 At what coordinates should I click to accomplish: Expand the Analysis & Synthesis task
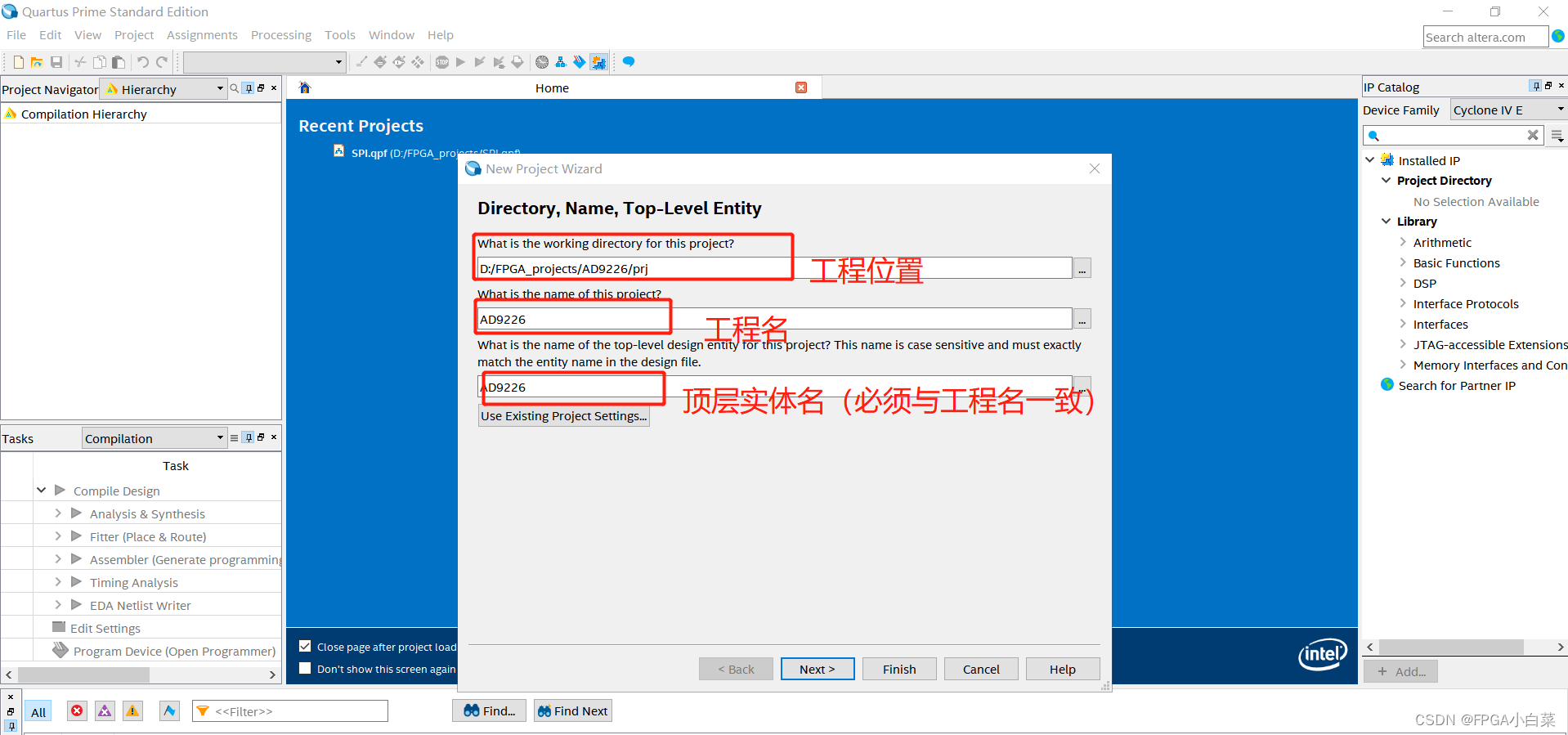pos(58,513)
